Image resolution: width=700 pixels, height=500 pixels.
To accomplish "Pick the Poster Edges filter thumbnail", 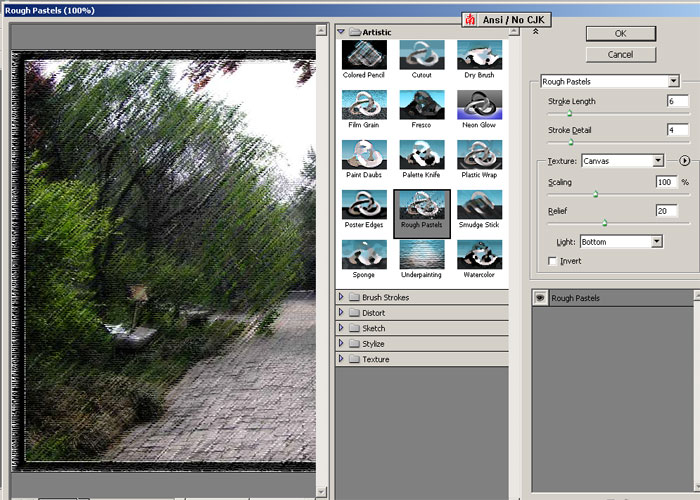I will tap(364, 205).
